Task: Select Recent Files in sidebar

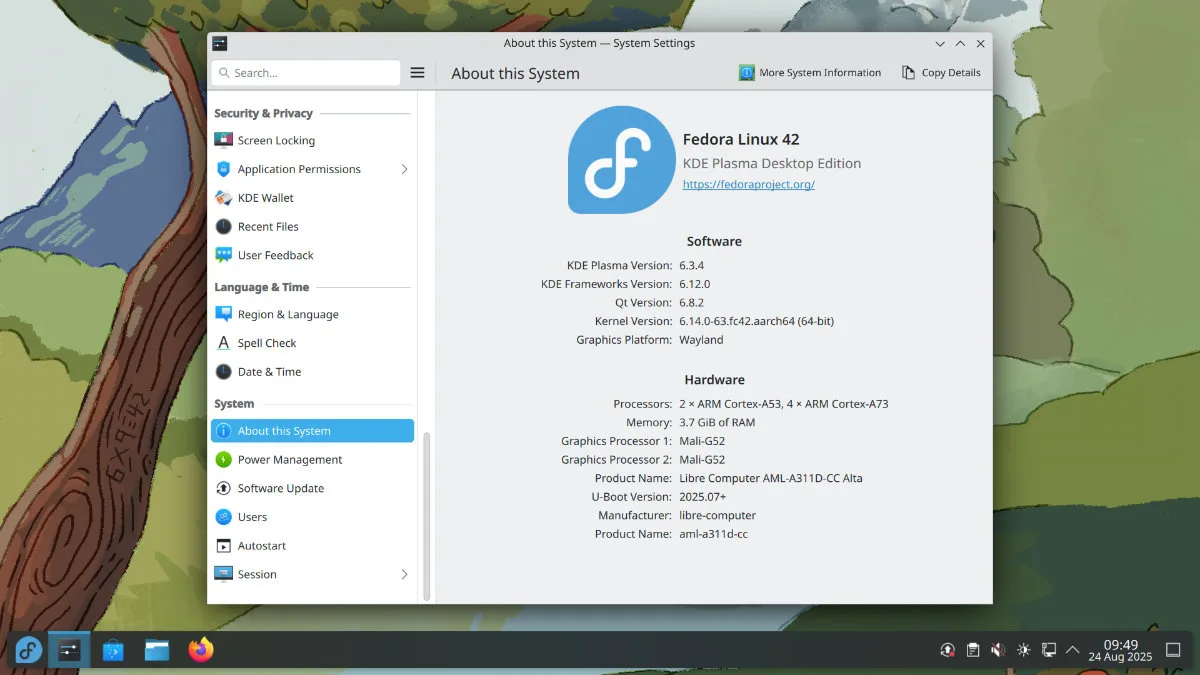Action: (268, 227)
